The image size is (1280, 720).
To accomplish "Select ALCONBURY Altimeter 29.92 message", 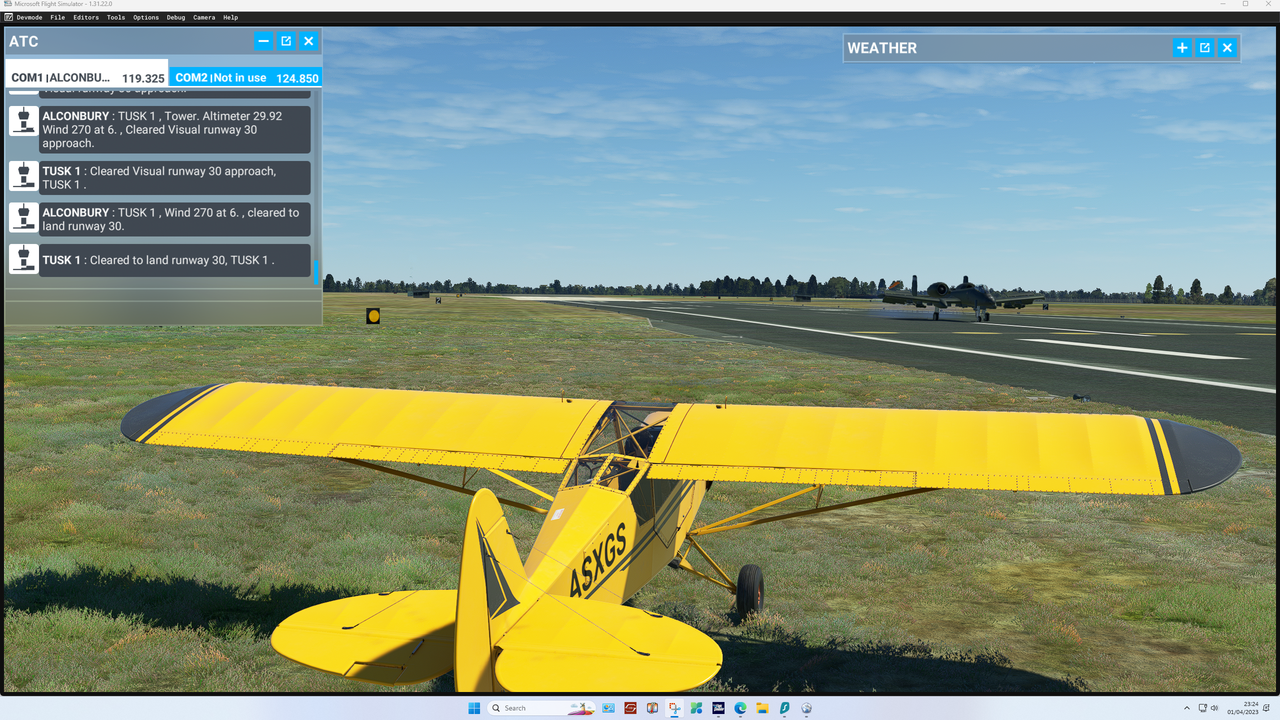I will coord(175,129).
